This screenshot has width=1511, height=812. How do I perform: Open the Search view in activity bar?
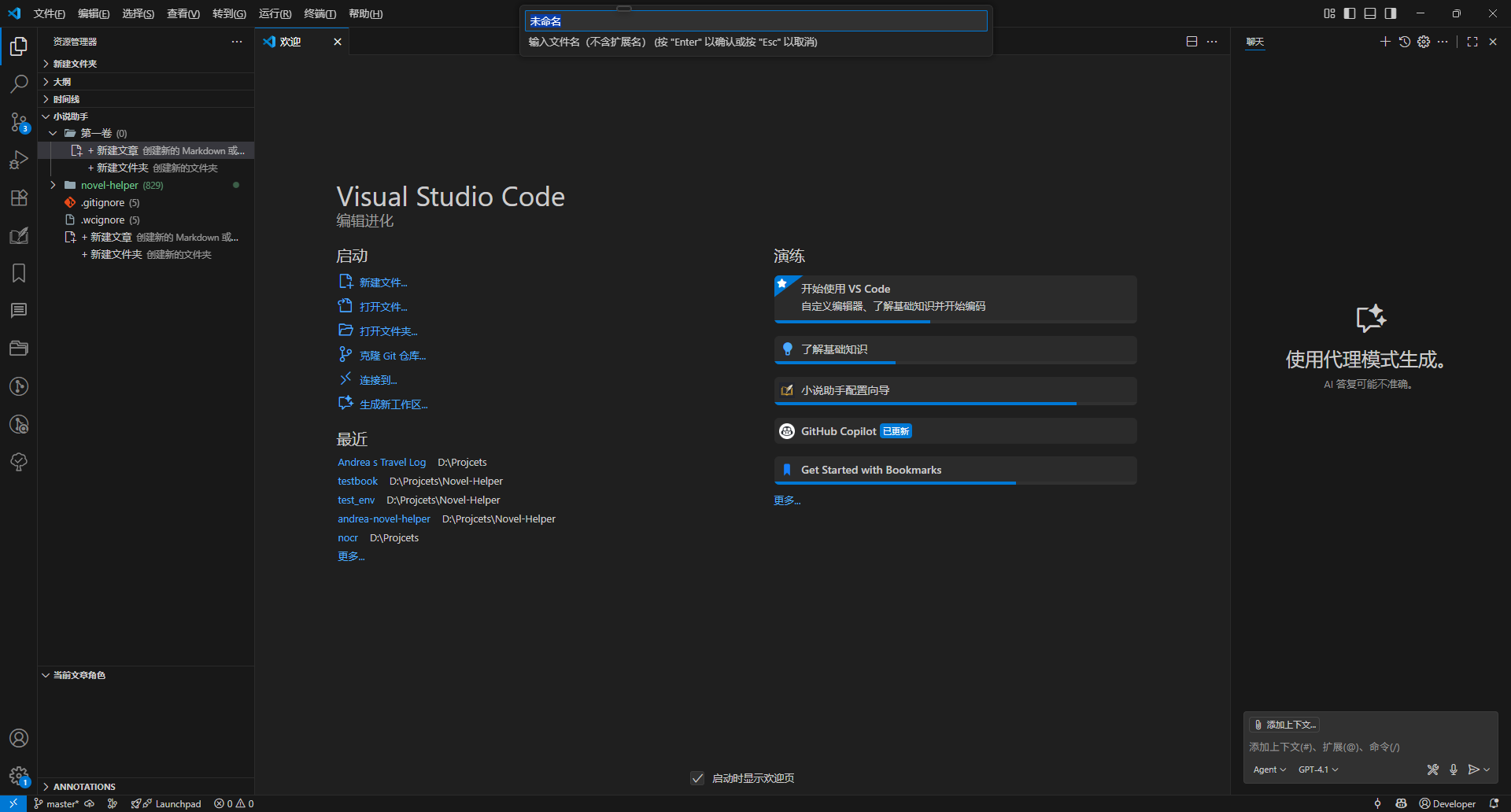coord(19,83)
